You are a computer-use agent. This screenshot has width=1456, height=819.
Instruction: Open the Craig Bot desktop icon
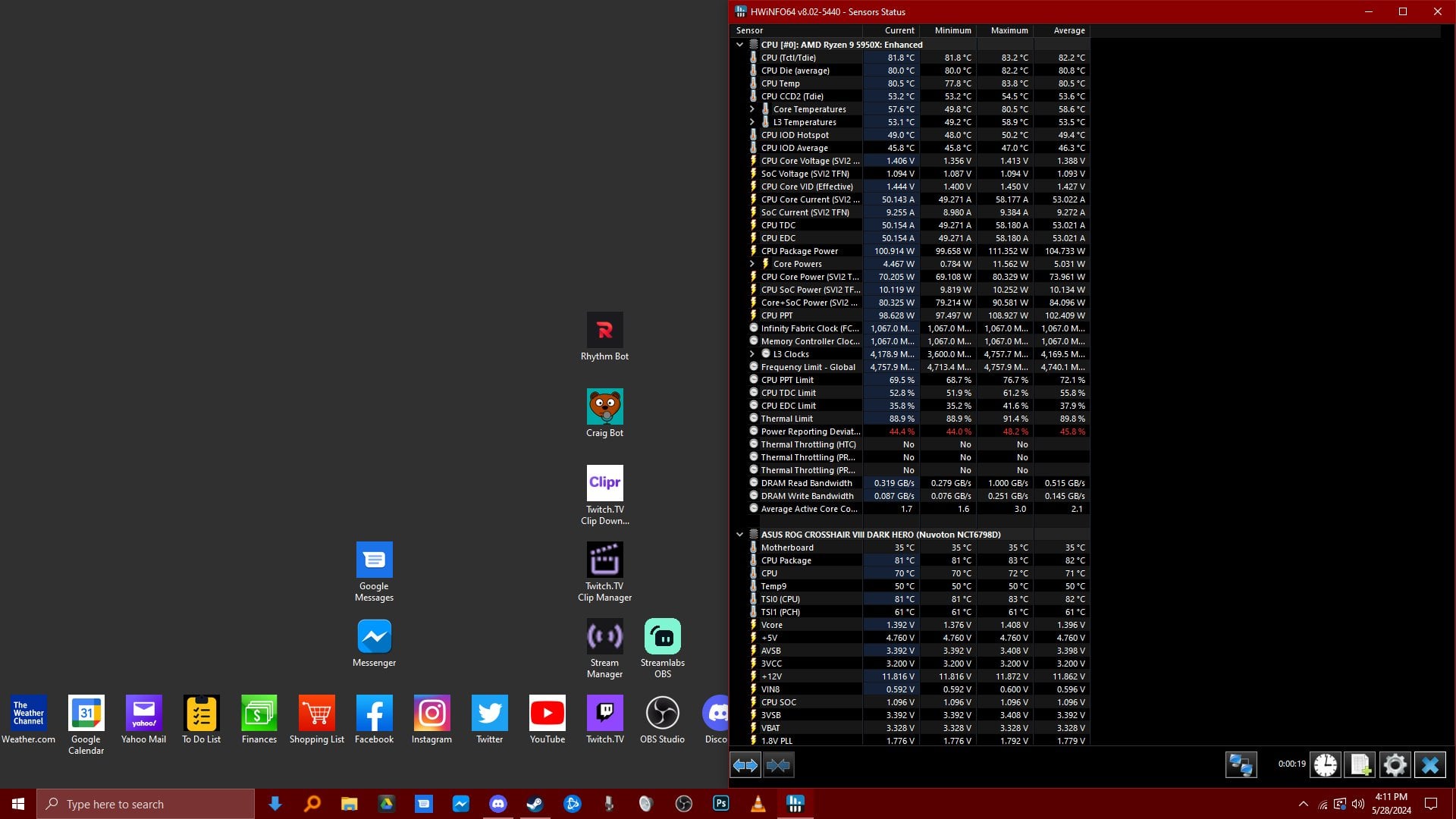[x=604, y=413]
